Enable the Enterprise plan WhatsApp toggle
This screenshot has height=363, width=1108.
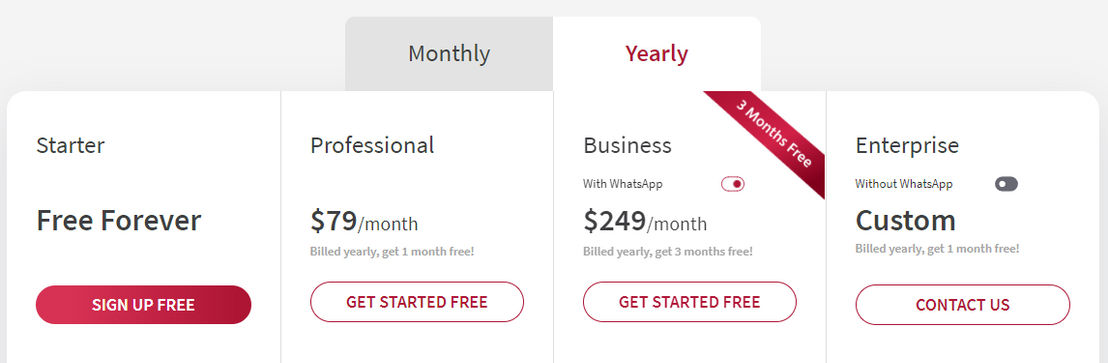(1006, 184)
